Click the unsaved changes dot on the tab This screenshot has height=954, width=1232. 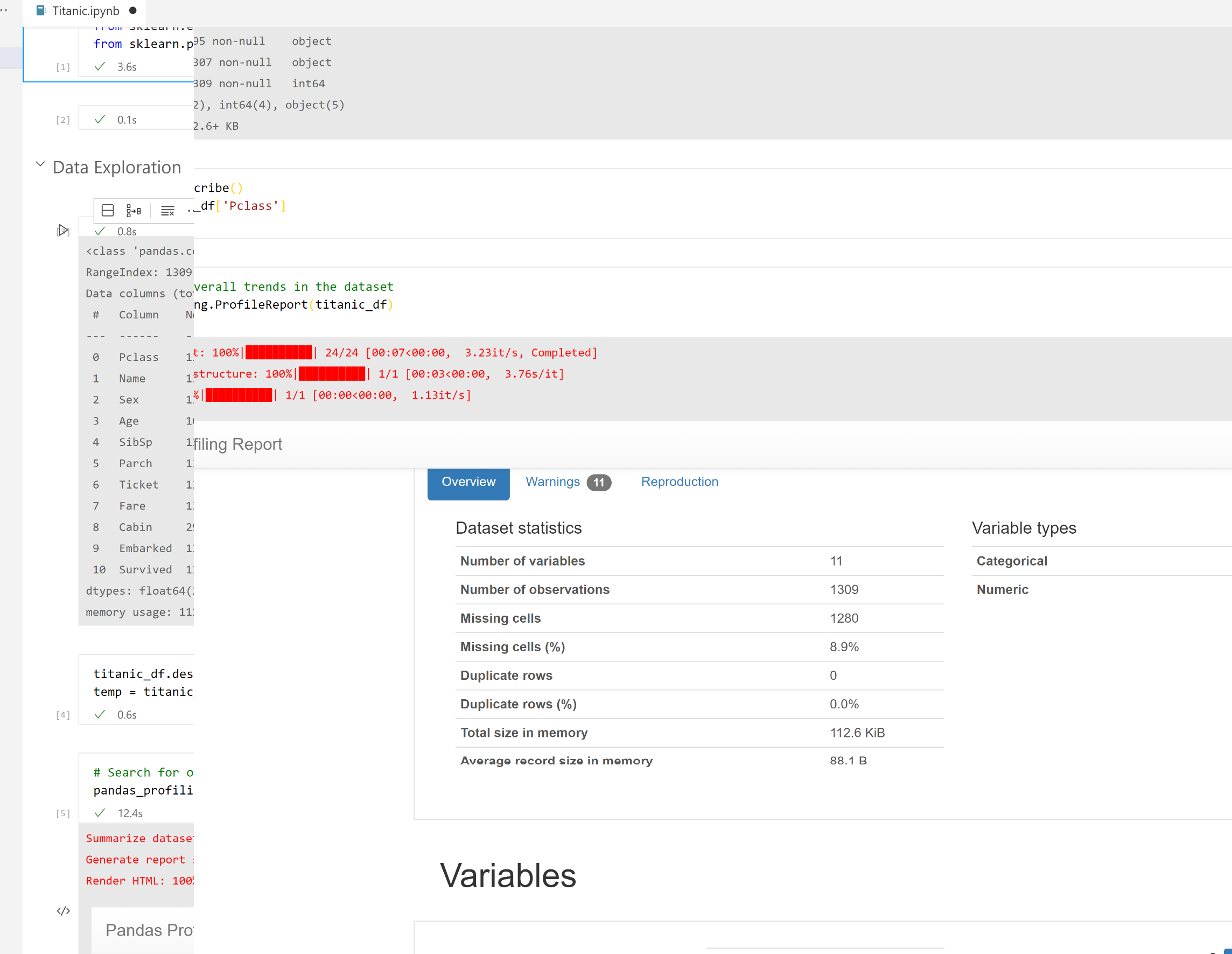132,10
